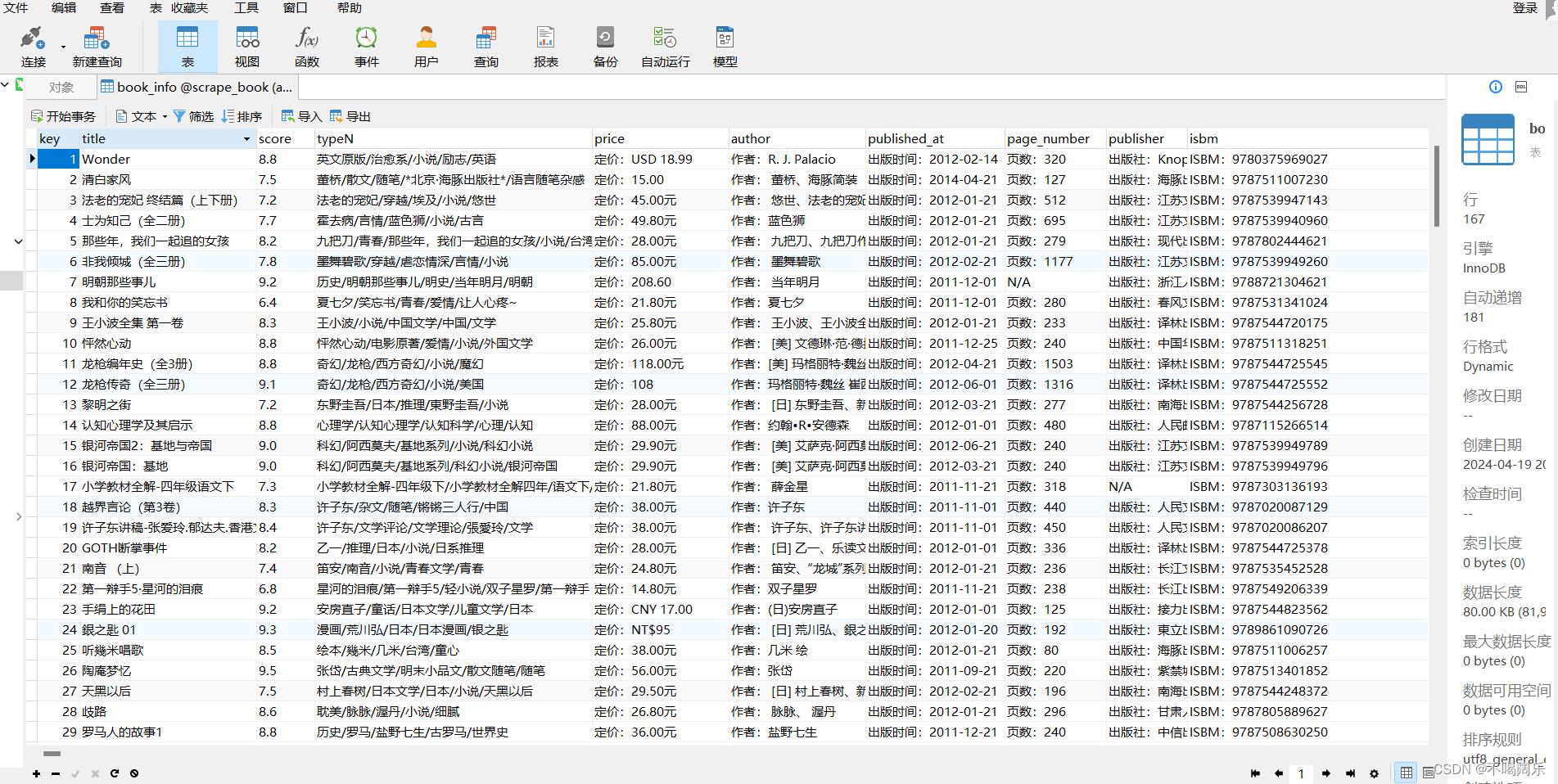Go to the next page
This screenshot has width=1558, height=784.
point(1326,773)
